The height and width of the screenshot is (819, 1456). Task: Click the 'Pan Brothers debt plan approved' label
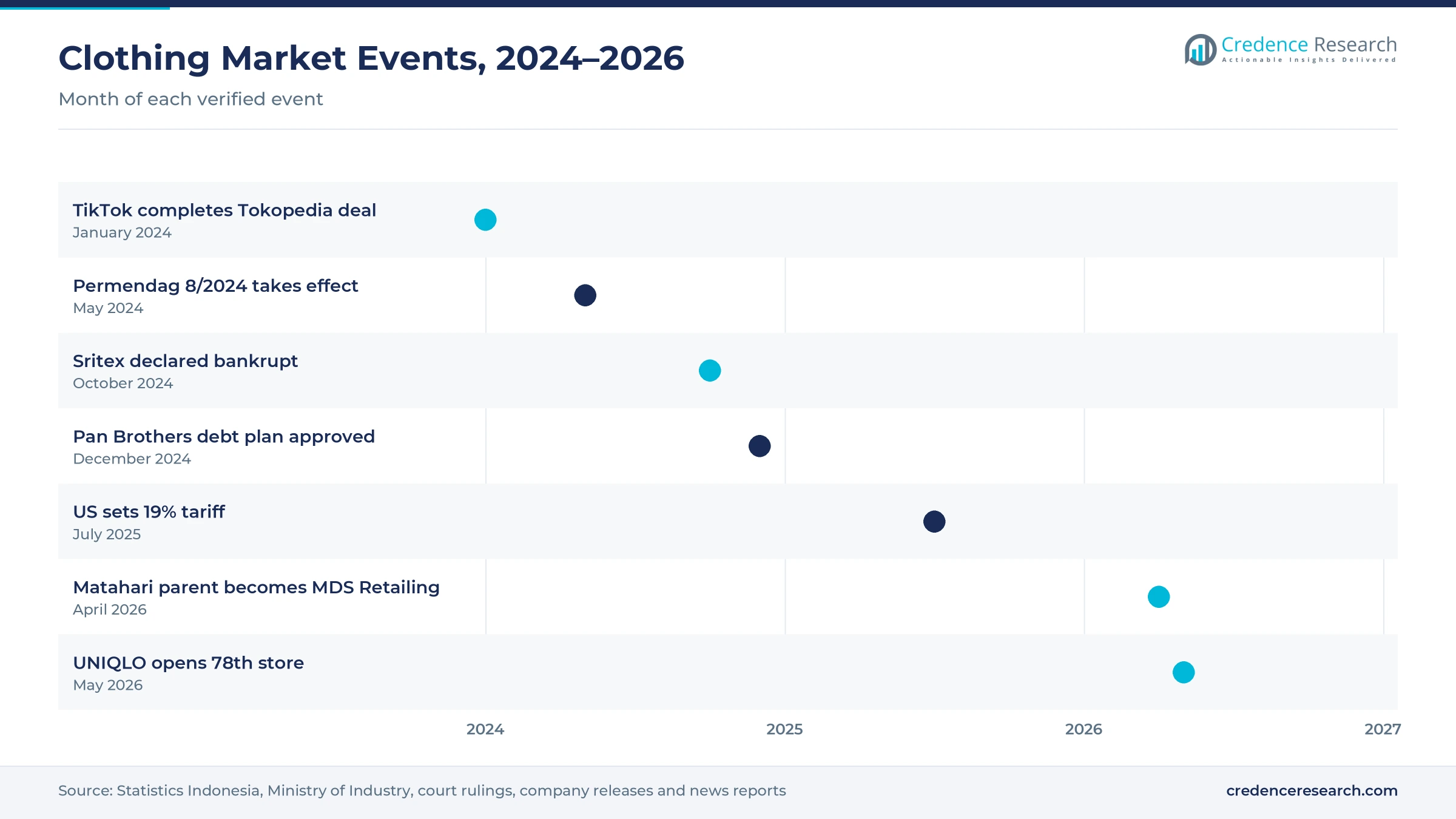(x=224, y=437)
